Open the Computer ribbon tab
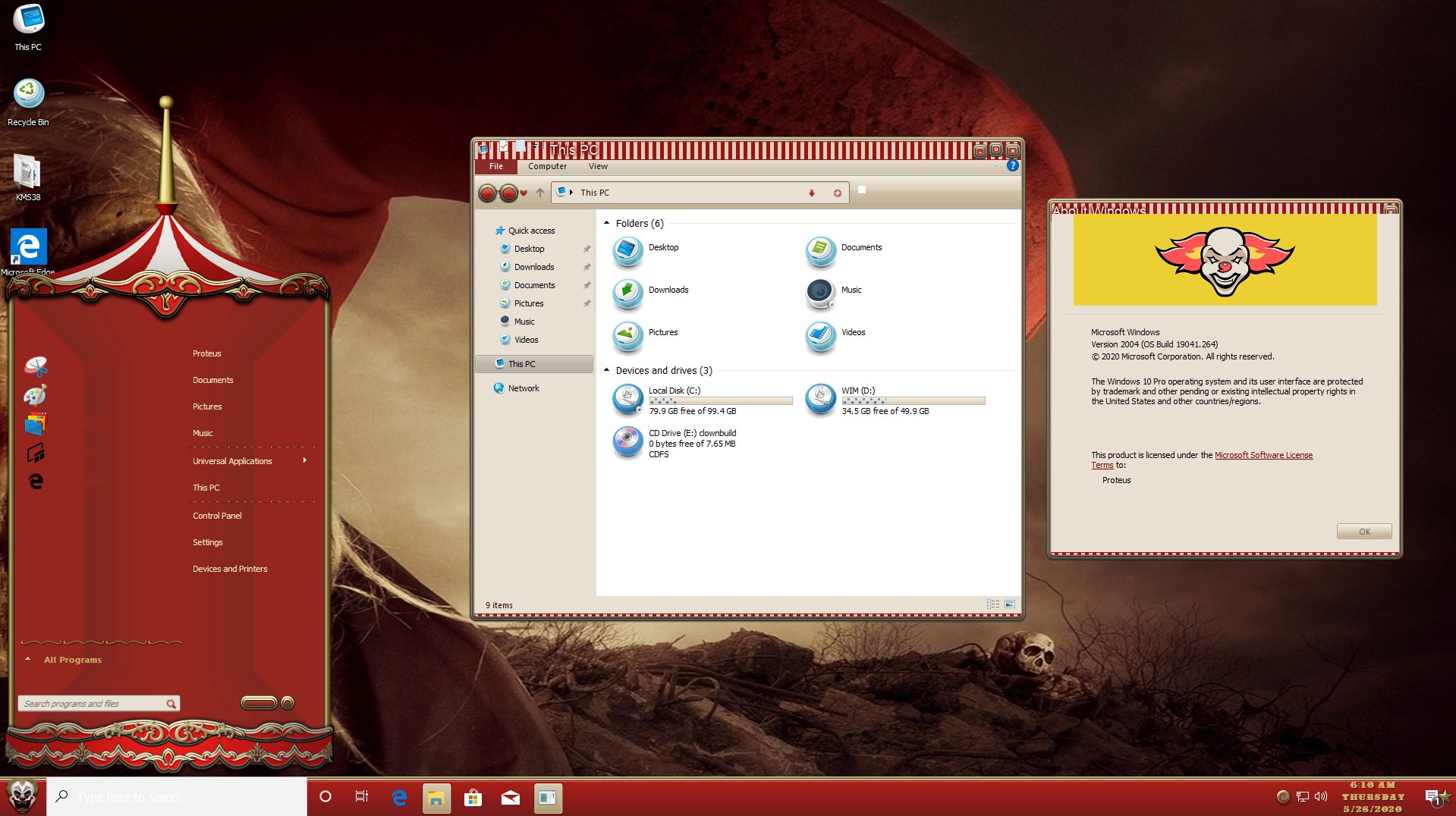Image resolution: width=1456 pixels, height=816 pixels. tap(547, 167)
